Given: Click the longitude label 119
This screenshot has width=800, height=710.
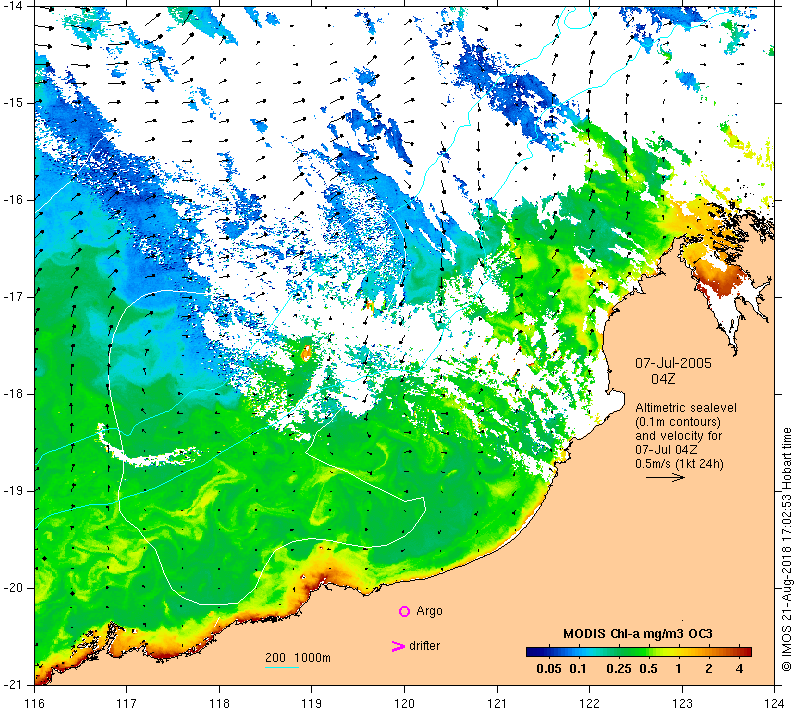Looking at the screenshot, I should click(x=312, y=703).
